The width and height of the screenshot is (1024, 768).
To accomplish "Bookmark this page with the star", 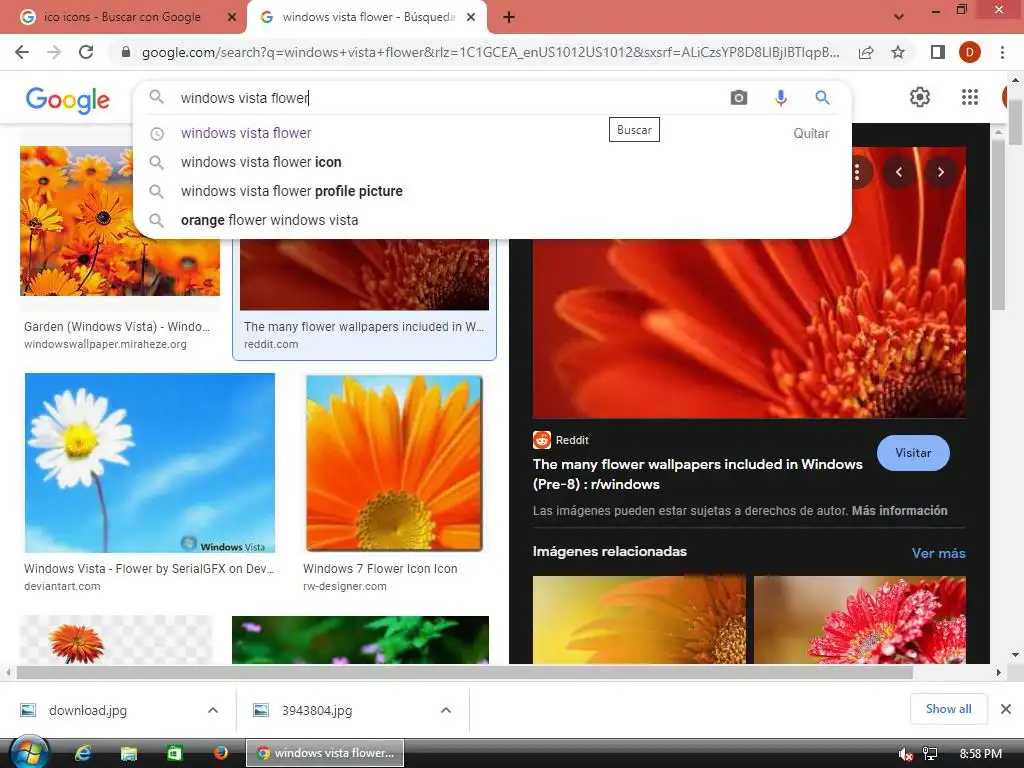I will pyautogui.click(x=898, y=52).
